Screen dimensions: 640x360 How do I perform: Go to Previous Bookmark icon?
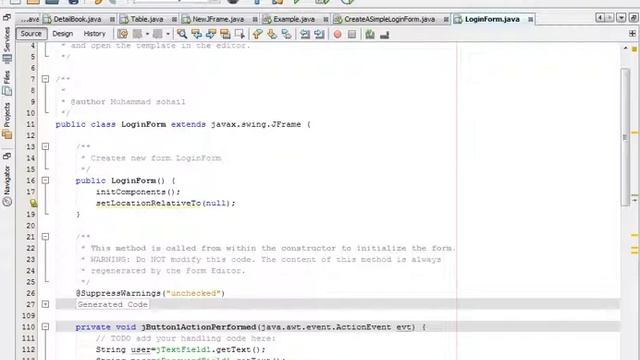pos(258,34)
